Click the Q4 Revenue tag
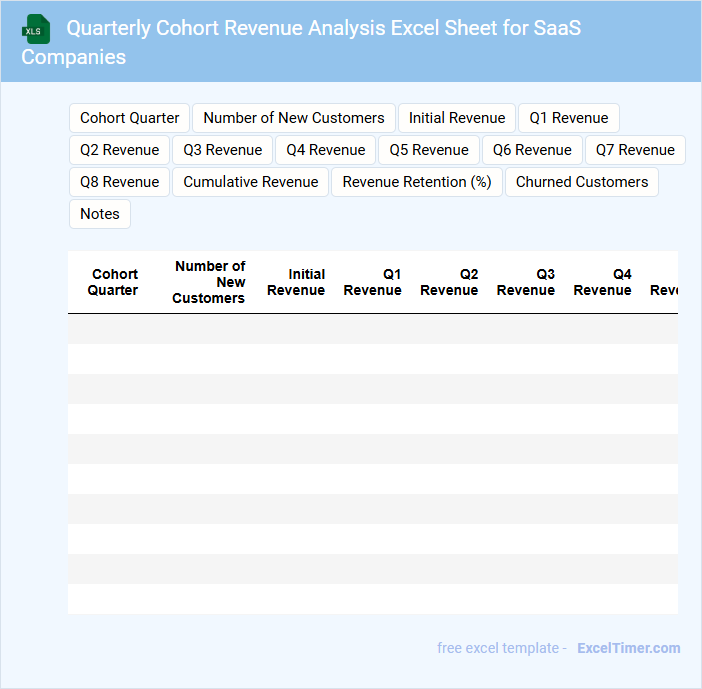Screen dimensions: 702x689 325,150
